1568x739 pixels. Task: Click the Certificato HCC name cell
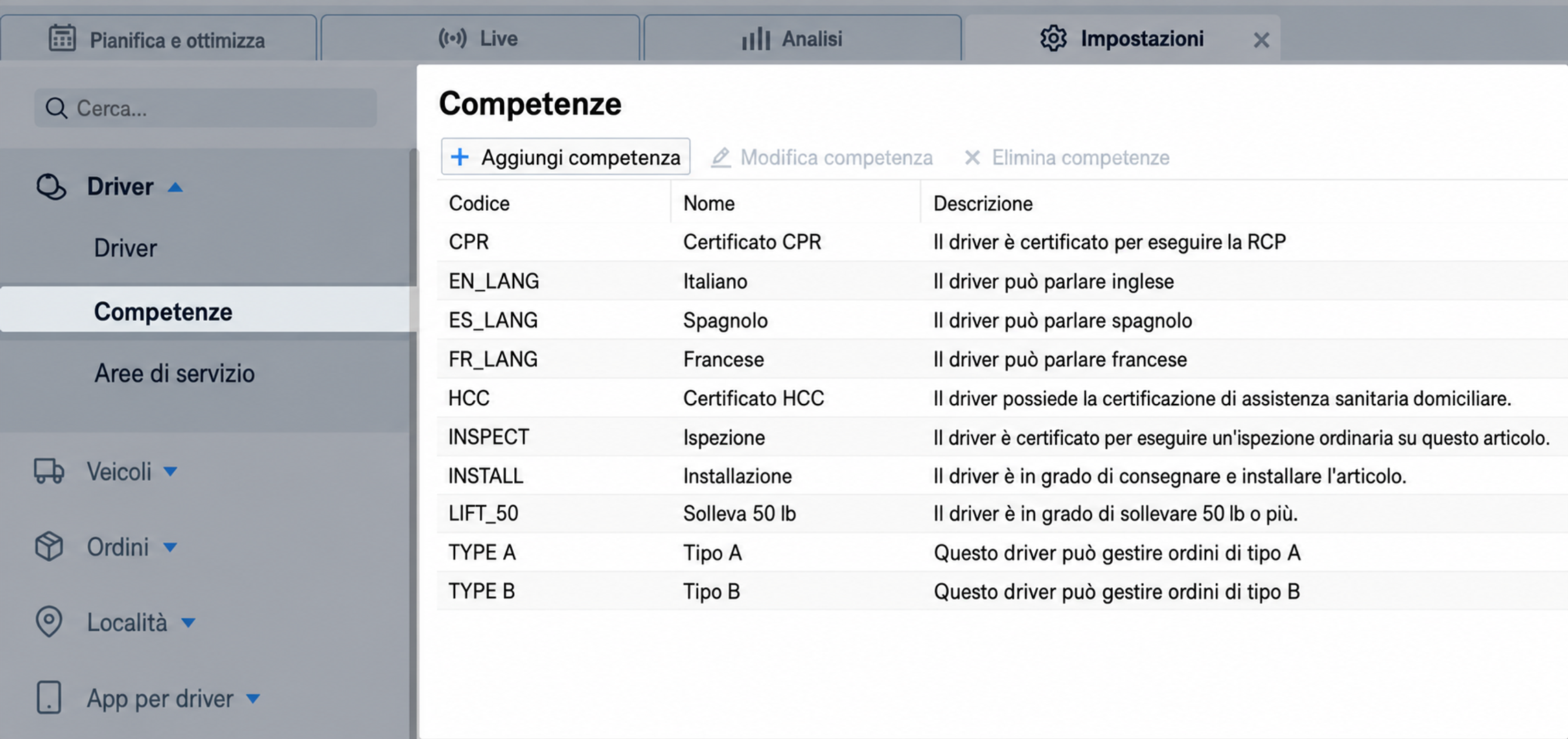tap(753, 398)
